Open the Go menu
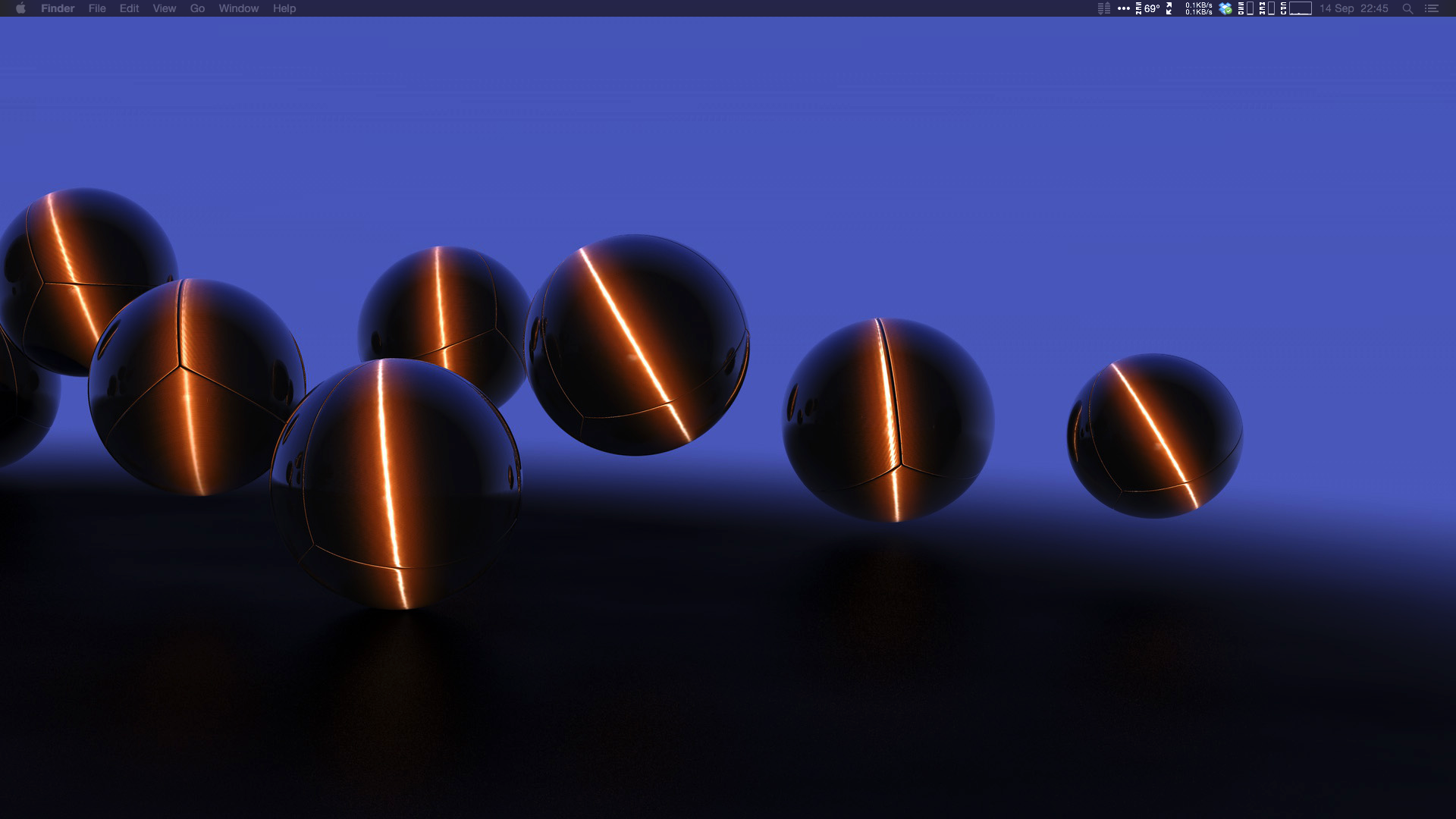This screenshot has width=1456, height=819. [x=197, y=8]
